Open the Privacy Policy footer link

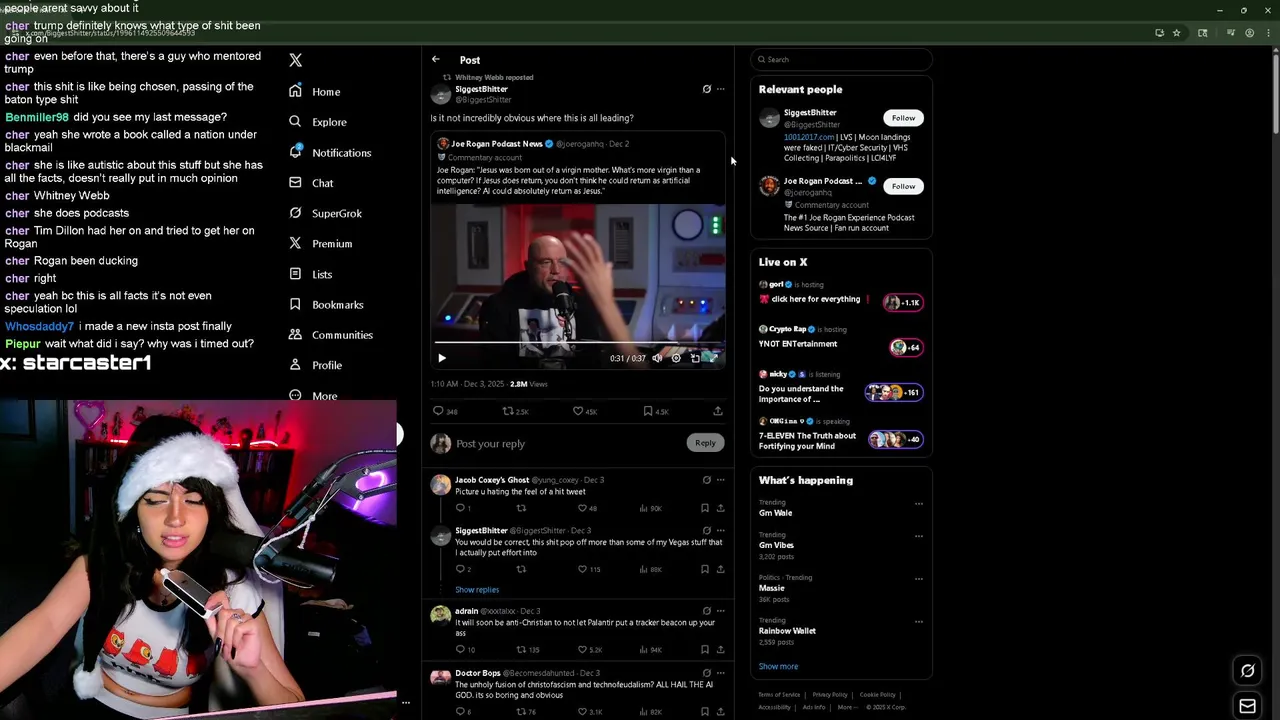click(x=829, y=695)
